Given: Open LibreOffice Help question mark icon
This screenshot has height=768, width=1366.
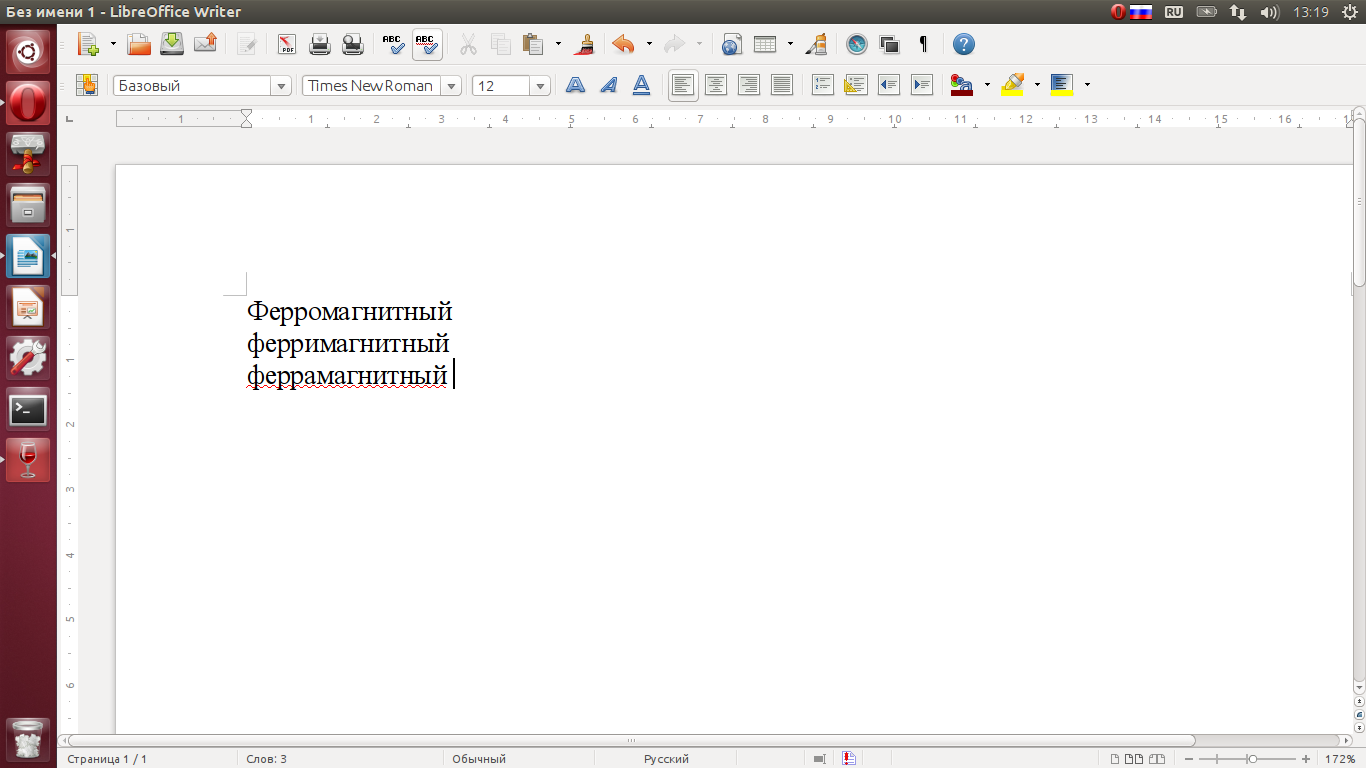Looking at the screenshot, I should pyautogui.click(x=963, y=44).
